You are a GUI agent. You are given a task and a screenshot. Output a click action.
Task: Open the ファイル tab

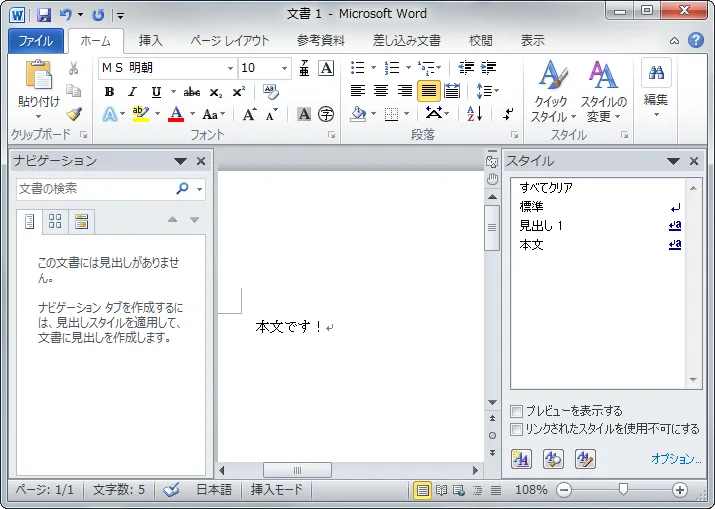(x=36, y=41)
